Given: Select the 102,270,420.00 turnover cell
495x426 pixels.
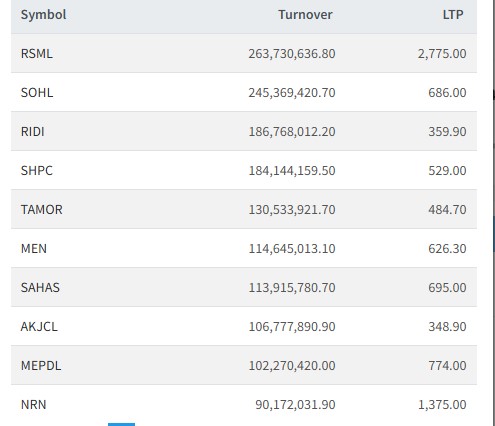Looking at the screenshot, I should [292, 366].
